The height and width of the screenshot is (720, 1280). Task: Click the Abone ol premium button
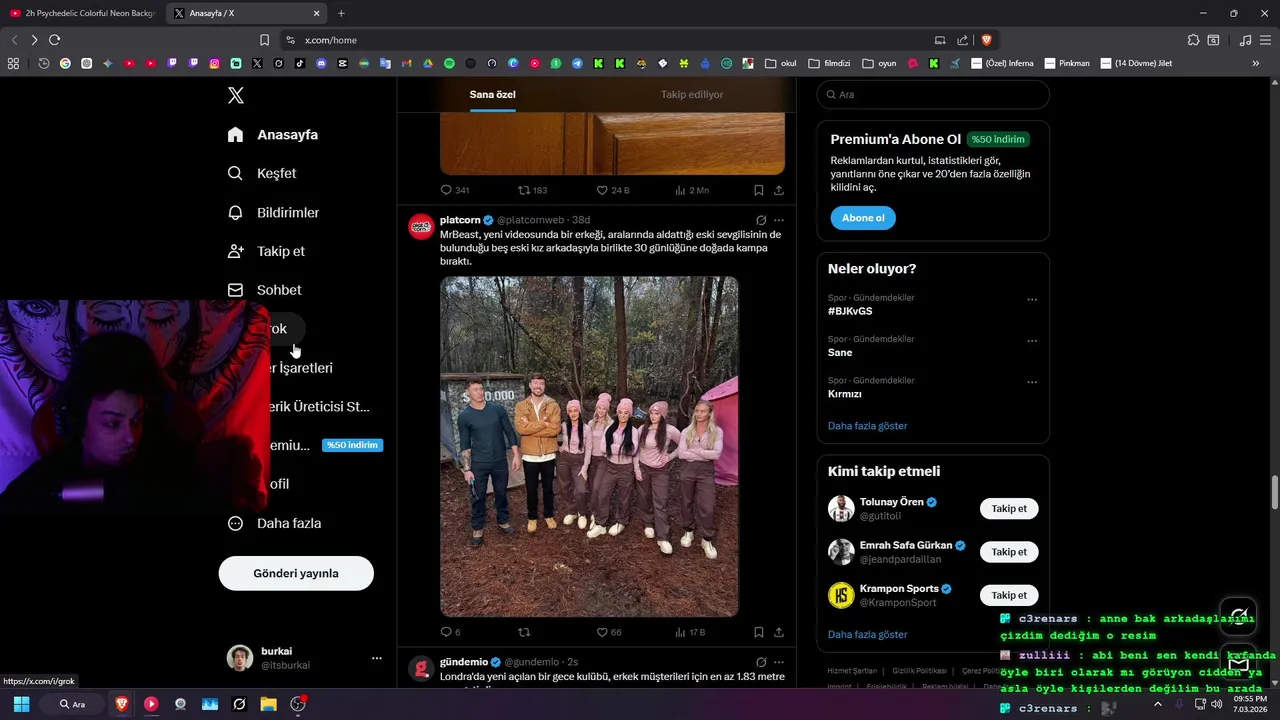pyautogui.click(x=863, y=218)
